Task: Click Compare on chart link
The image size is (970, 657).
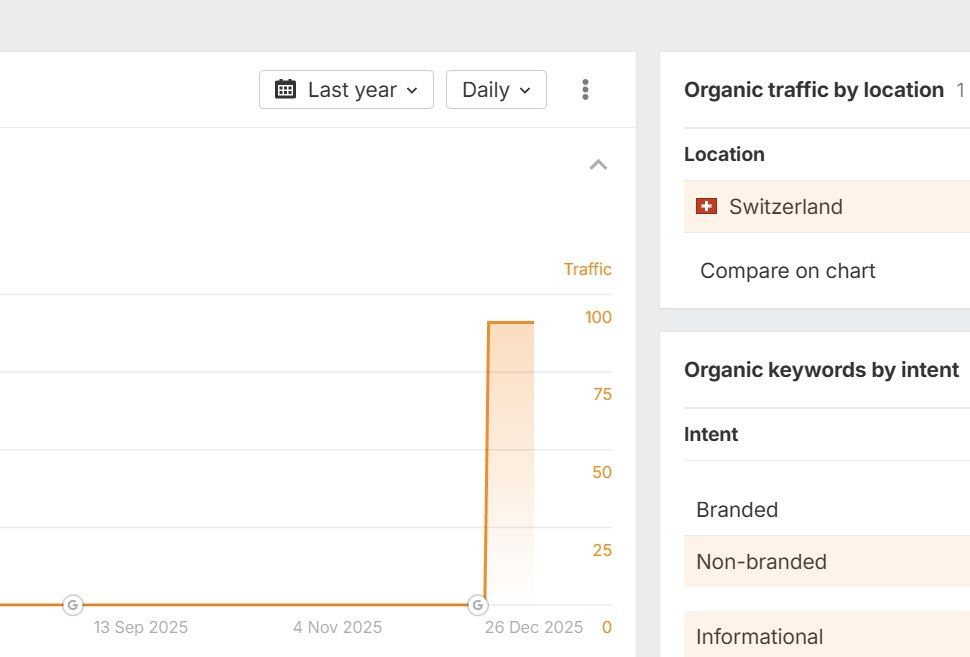Action: [787, 271]
